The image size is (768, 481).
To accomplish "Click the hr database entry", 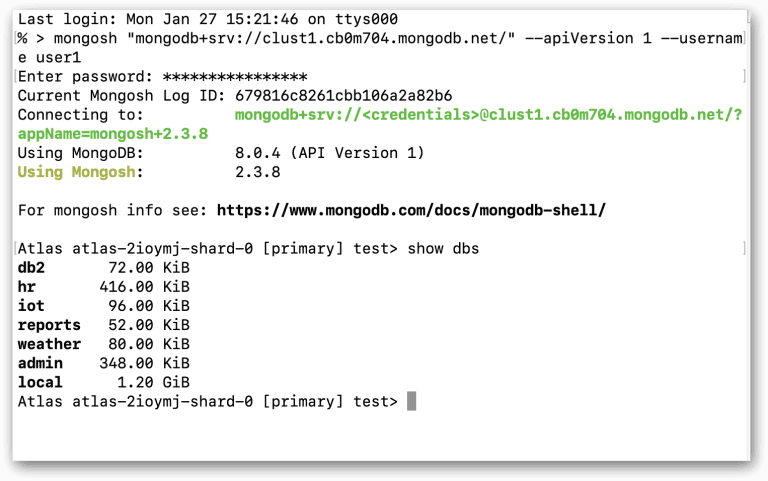I will [27, 287].
